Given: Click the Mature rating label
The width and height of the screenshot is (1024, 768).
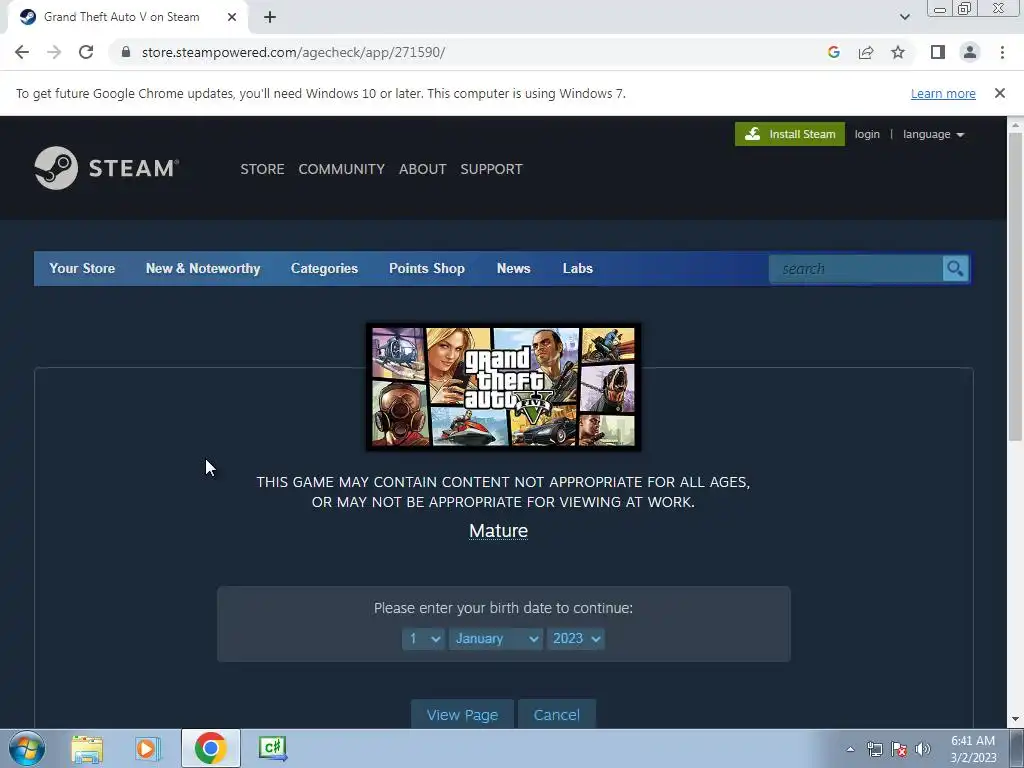Looking at the screenshot, I should pyautogui.click(x=498, y=530).
